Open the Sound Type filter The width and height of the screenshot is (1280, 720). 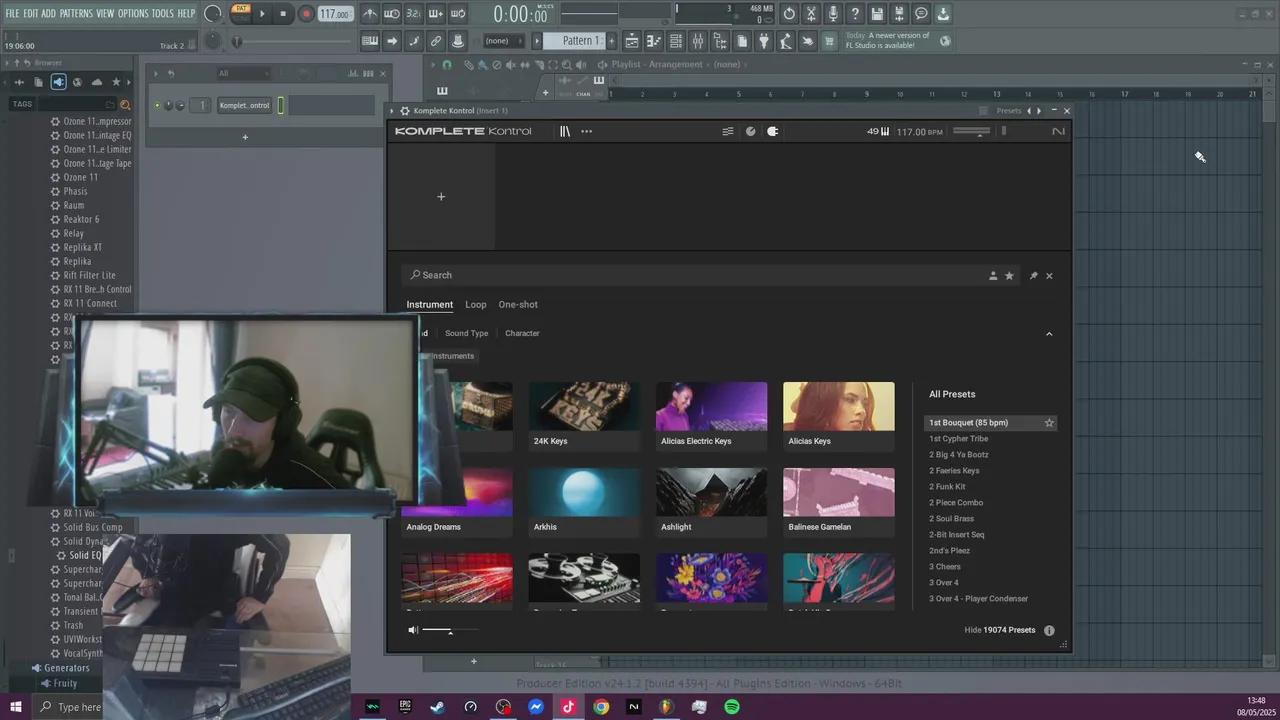pyautogui.click(x=466, y=333)
